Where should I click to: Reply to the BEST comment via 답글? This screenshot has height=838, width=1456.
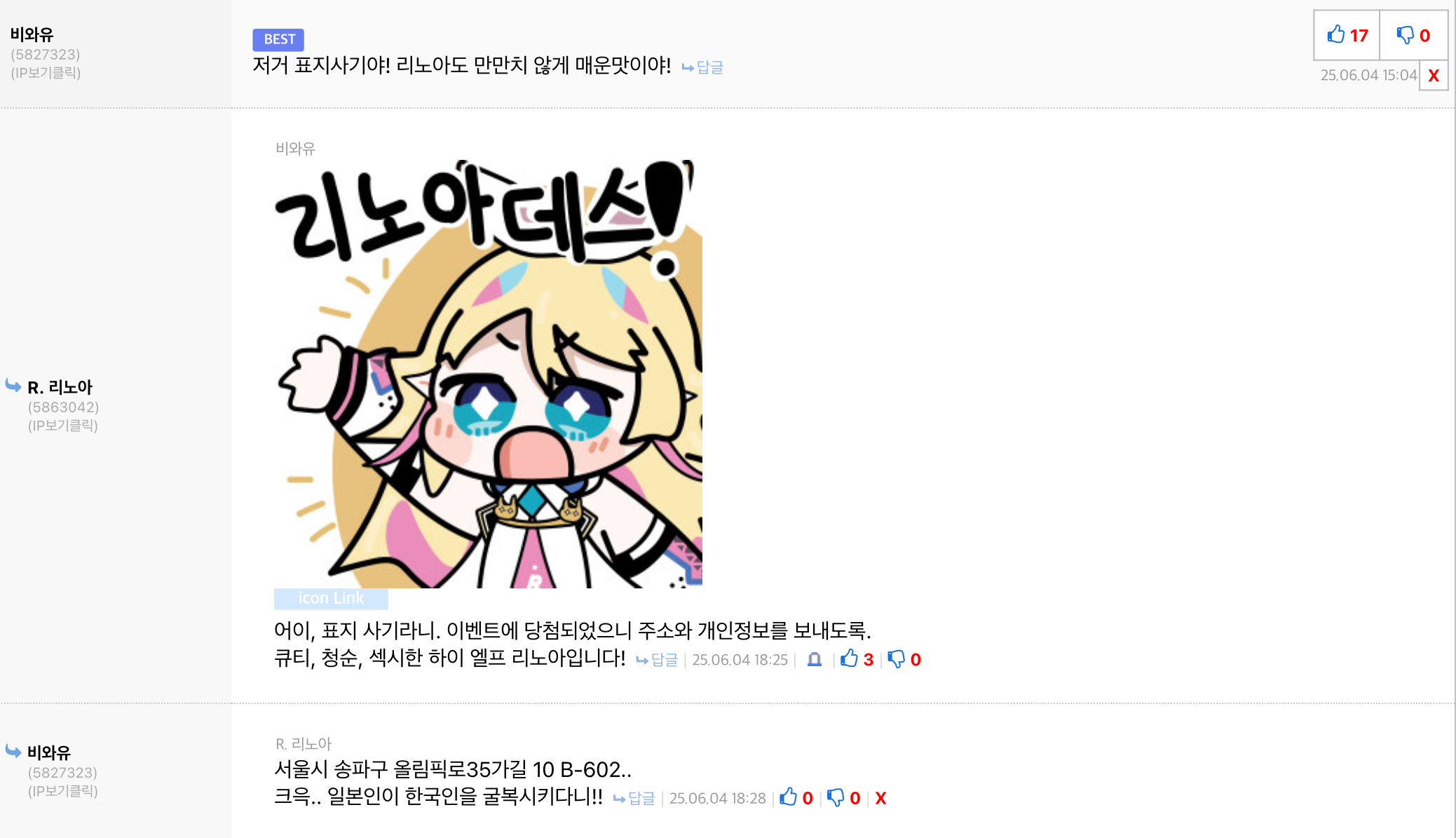point(703,67)
